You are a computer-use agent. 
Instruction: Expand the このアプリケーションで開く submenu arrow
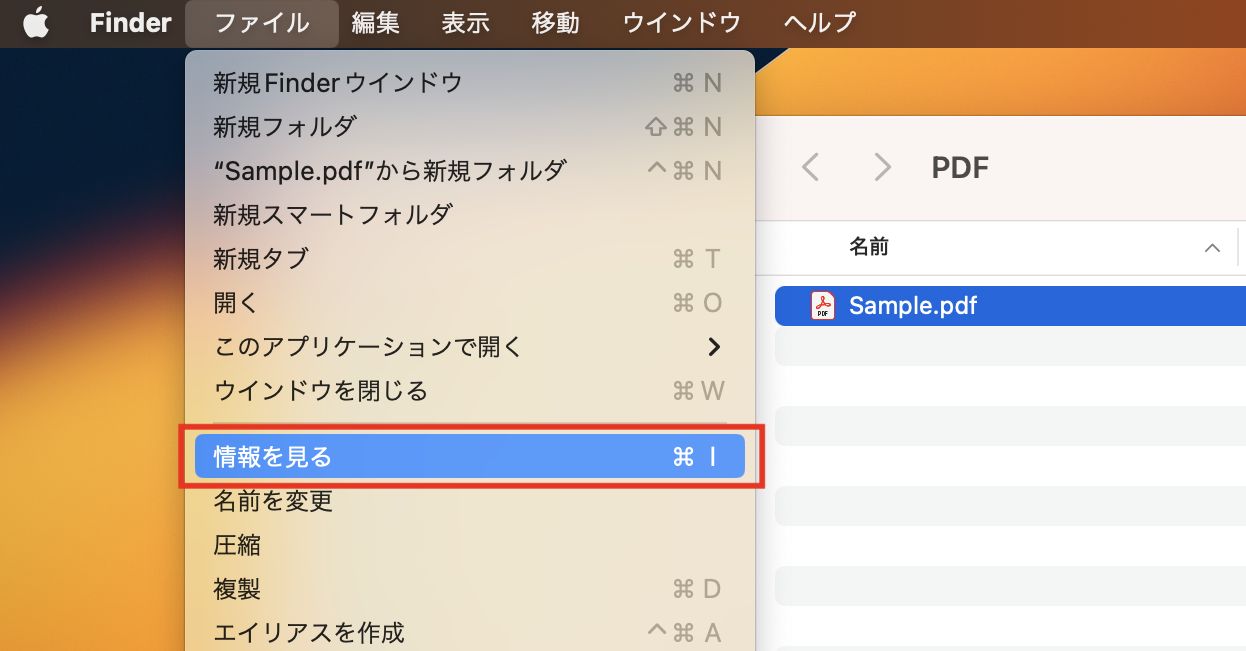pos(715,347)
